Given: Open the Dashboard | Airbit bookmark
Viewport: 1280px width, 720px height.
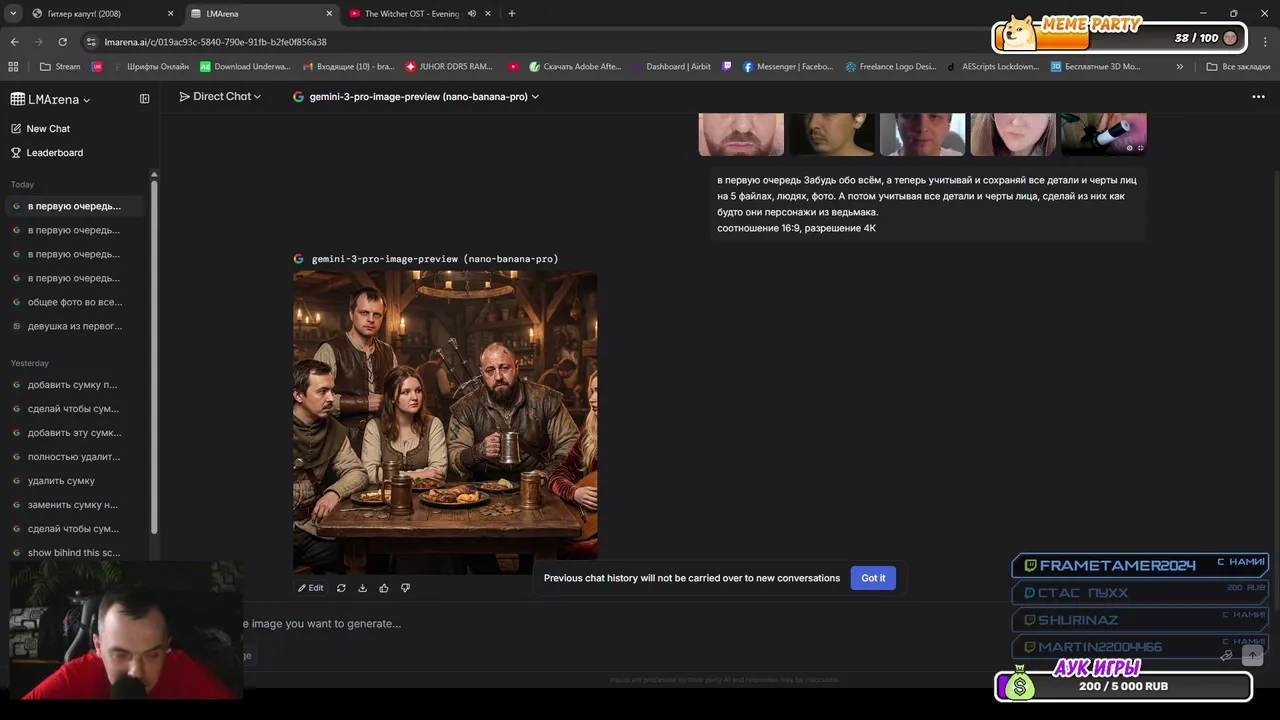Looking at the screenshot, I should 671,67.
